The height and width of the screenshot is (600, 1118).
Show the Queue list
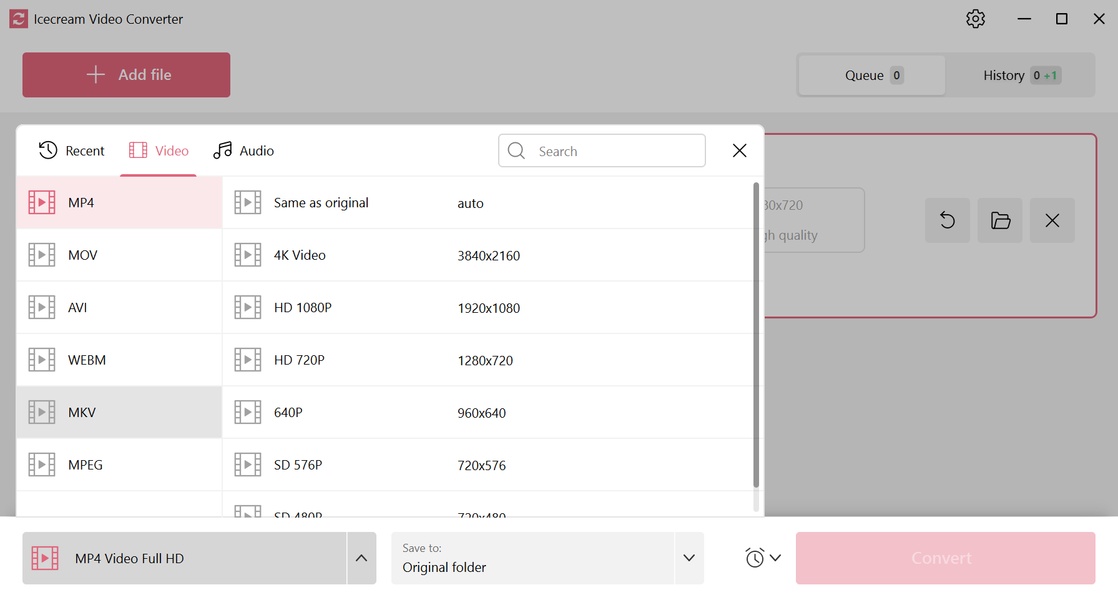click(x=872, y=76)
